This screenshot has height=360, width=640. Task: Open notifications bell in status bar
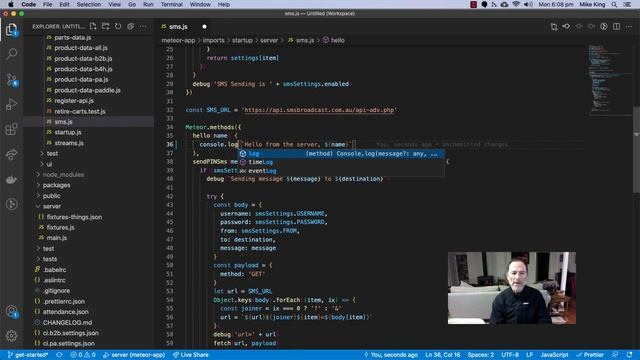coord(629,355)
